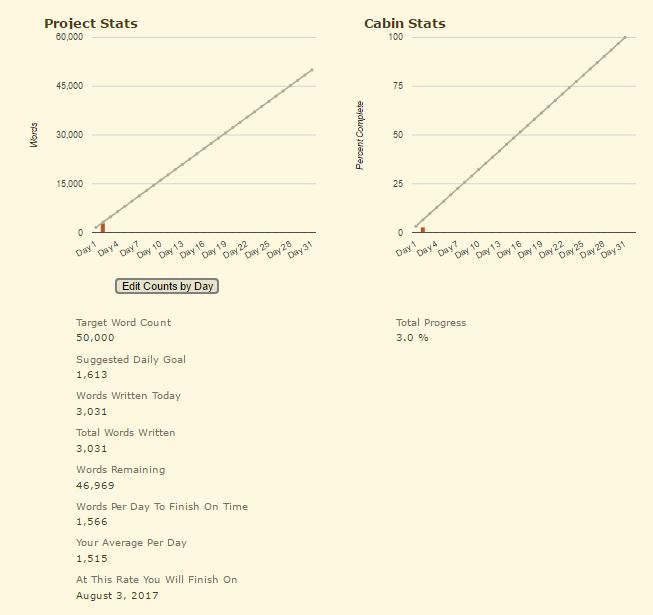Viewport: 653px width, 615px height.
Task: Click the orange word count bar in Project Stats
Action: (x=103, y=228)
